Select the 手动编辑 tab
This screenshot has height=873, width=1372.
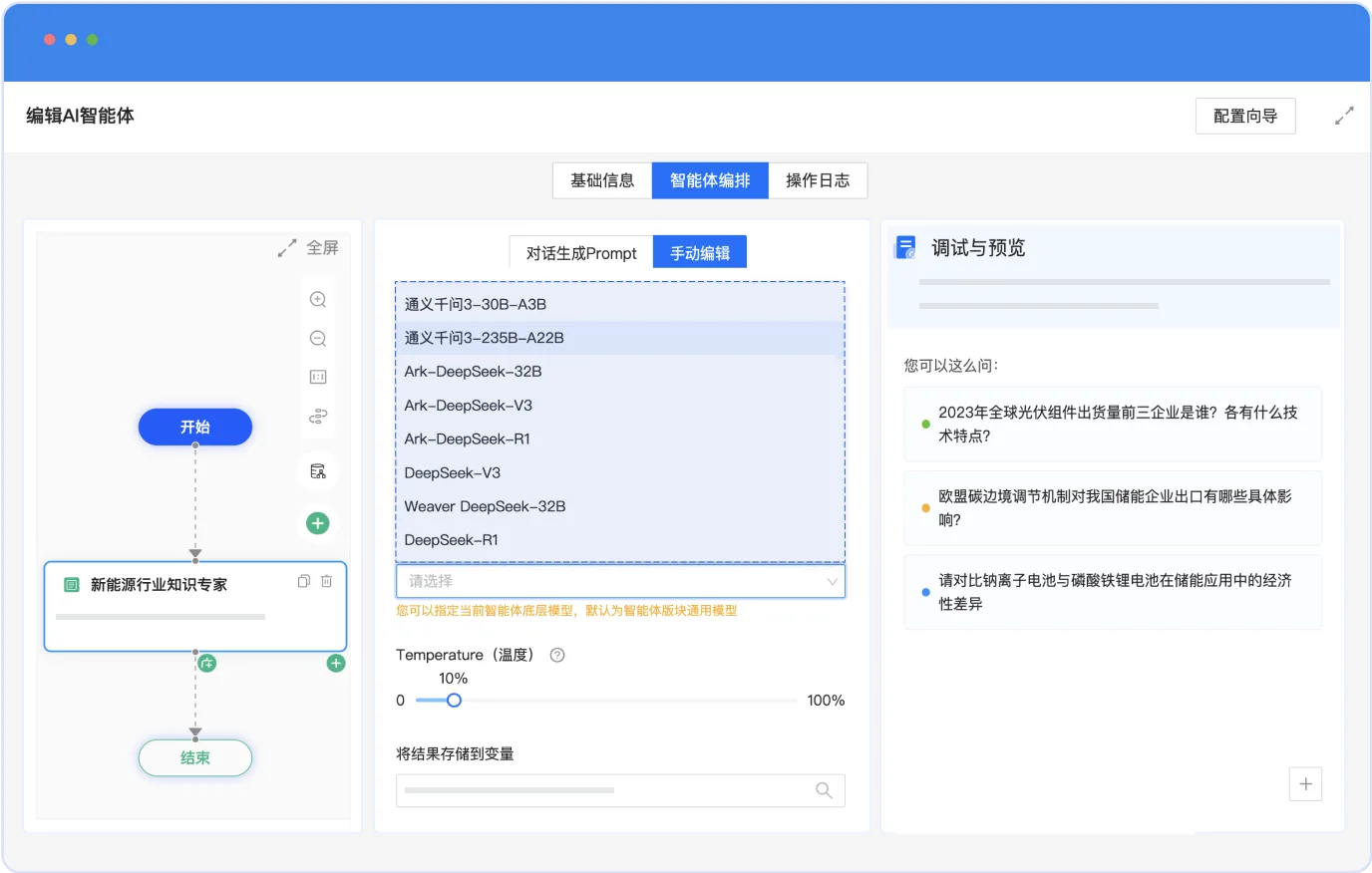(x=700, y=253)
